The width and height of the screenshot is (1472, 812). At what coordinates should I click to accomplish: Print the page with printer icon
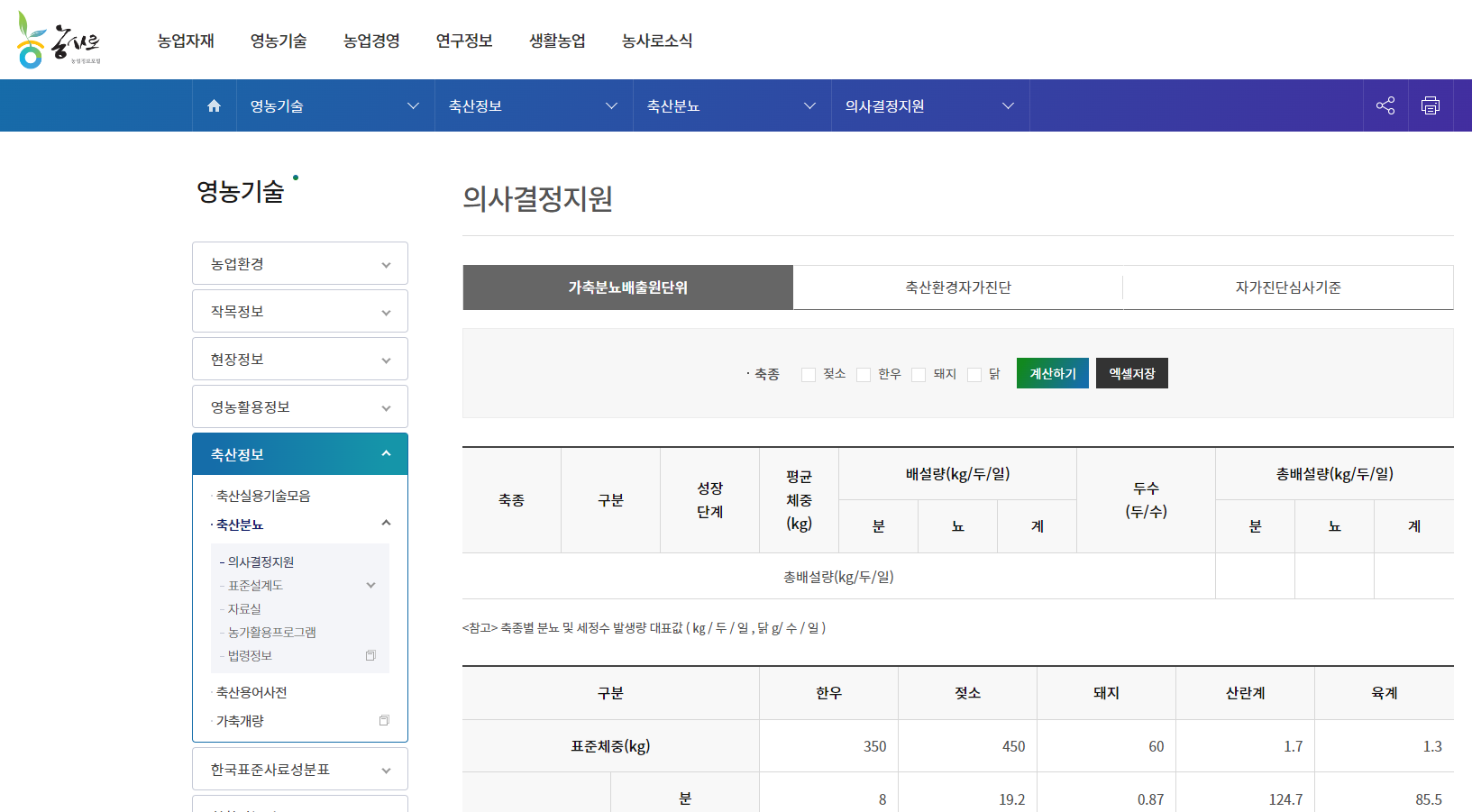[1431, 105]
